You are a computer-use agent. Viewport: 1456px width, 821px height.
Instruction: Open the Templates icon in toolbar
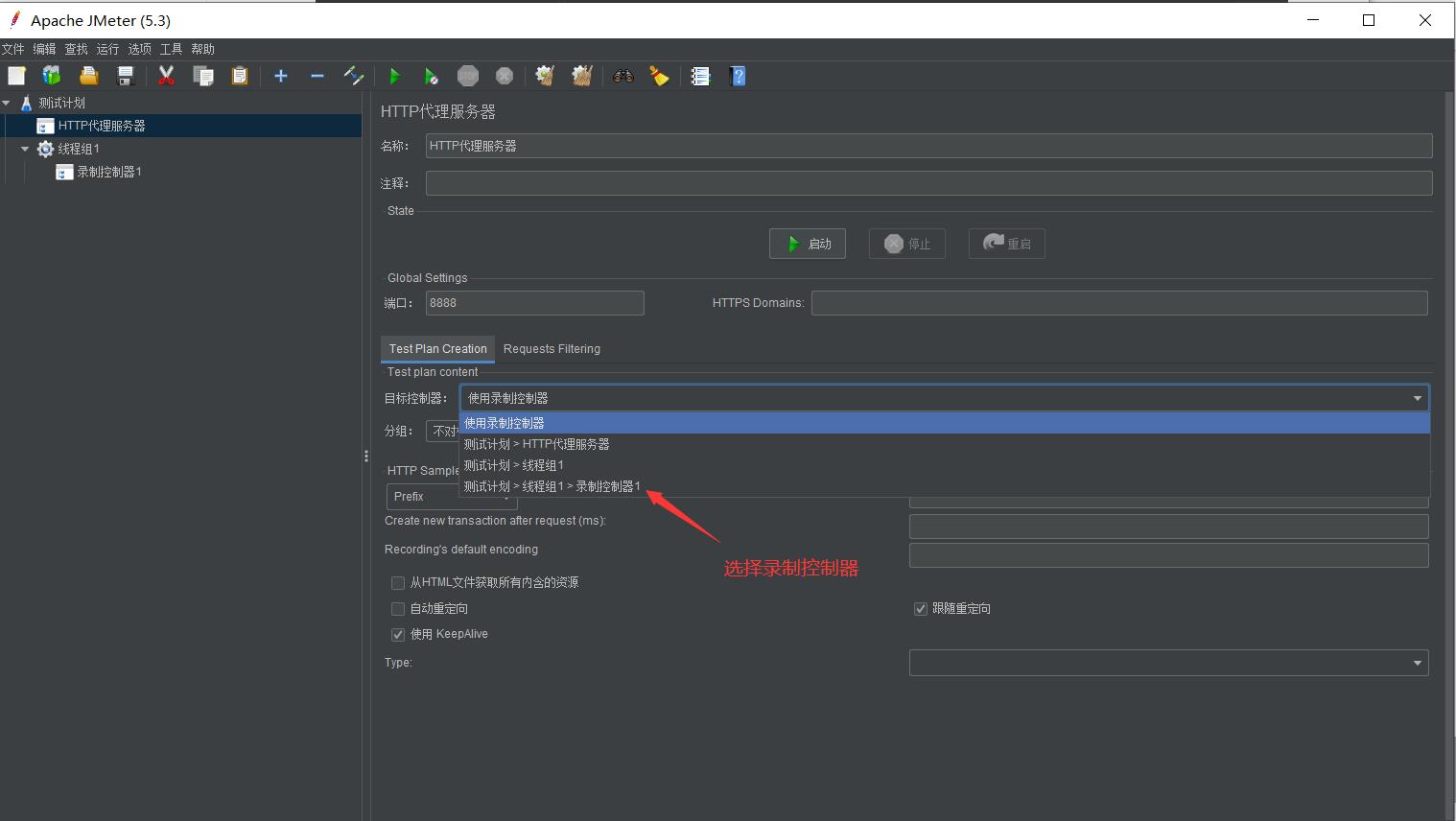pyautogui.click(x=52, y=76)
